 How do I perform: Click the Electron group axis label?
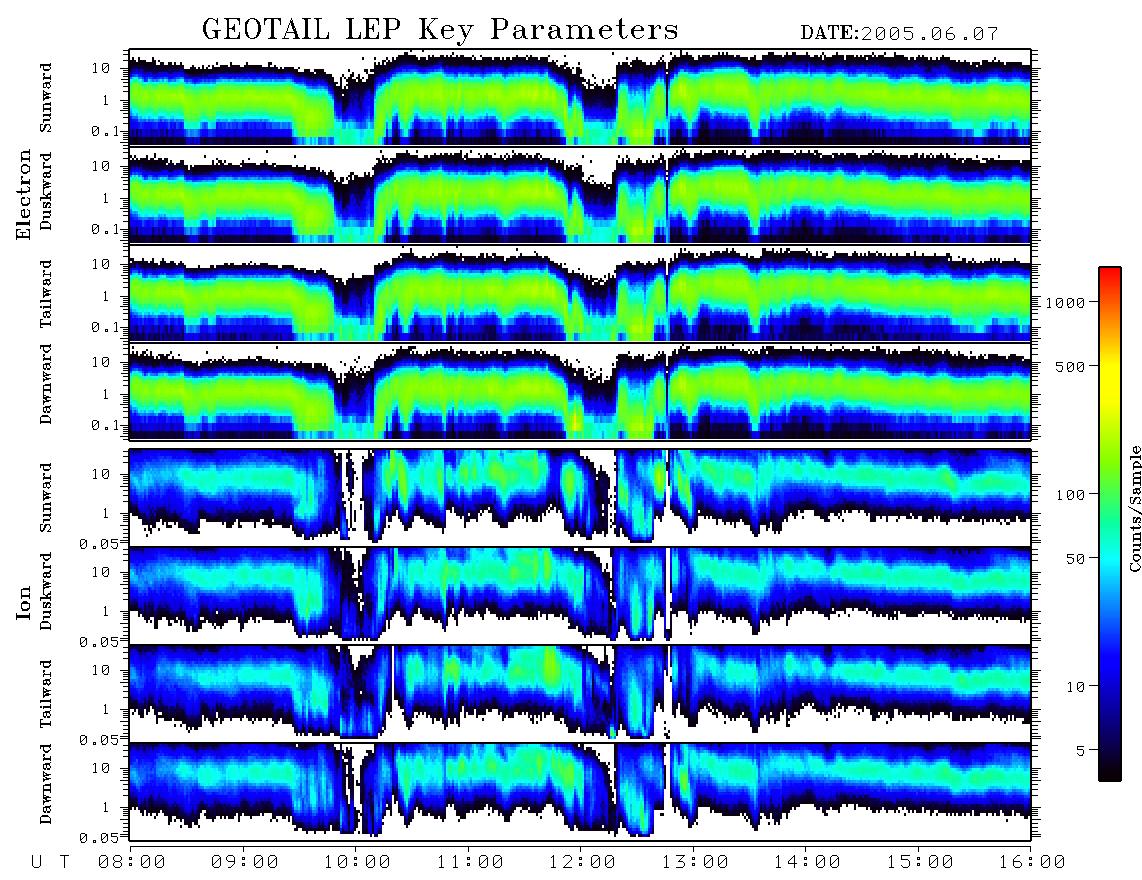pyautogui.click(x=23, y=194)
